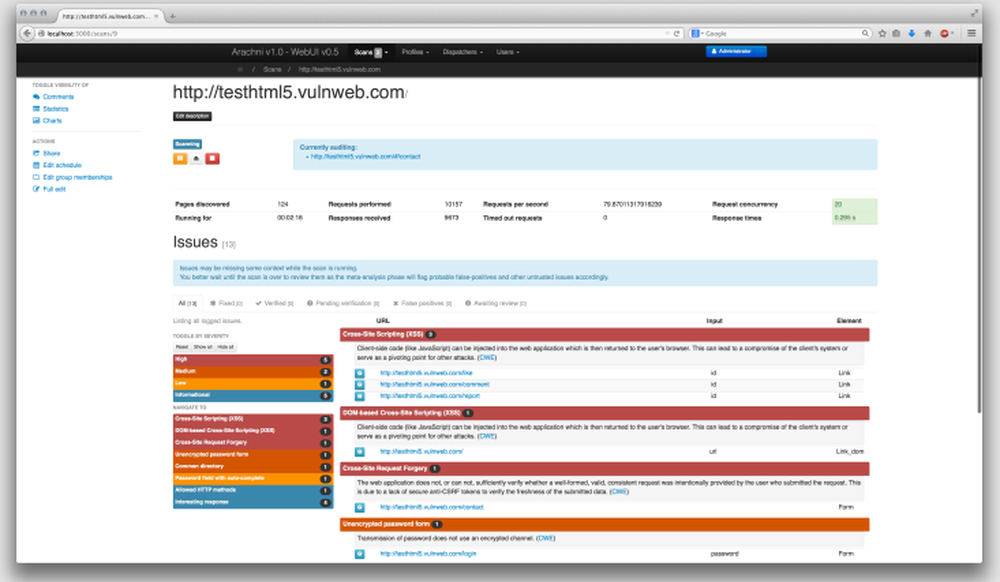Image resolution: width=1000 pixels, height=582 pixels.
Task: Toggle visibility of Informational severity issues
Action: [253, 395]
